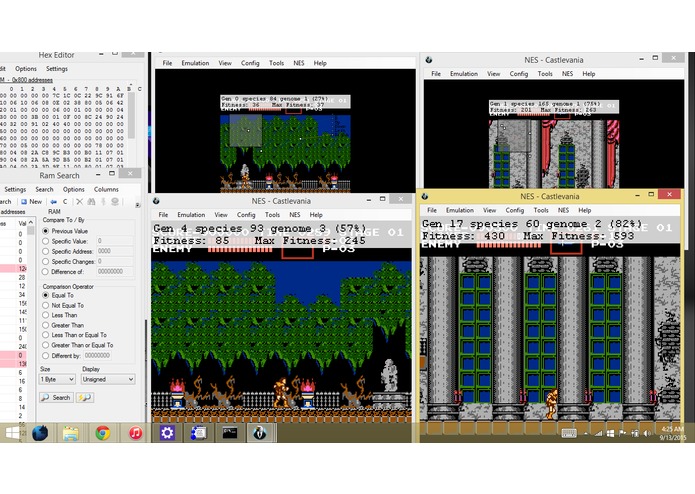Select the Specific Address radio button
Image resolution: width=695 pixels, height=494 pixels.
46,251
